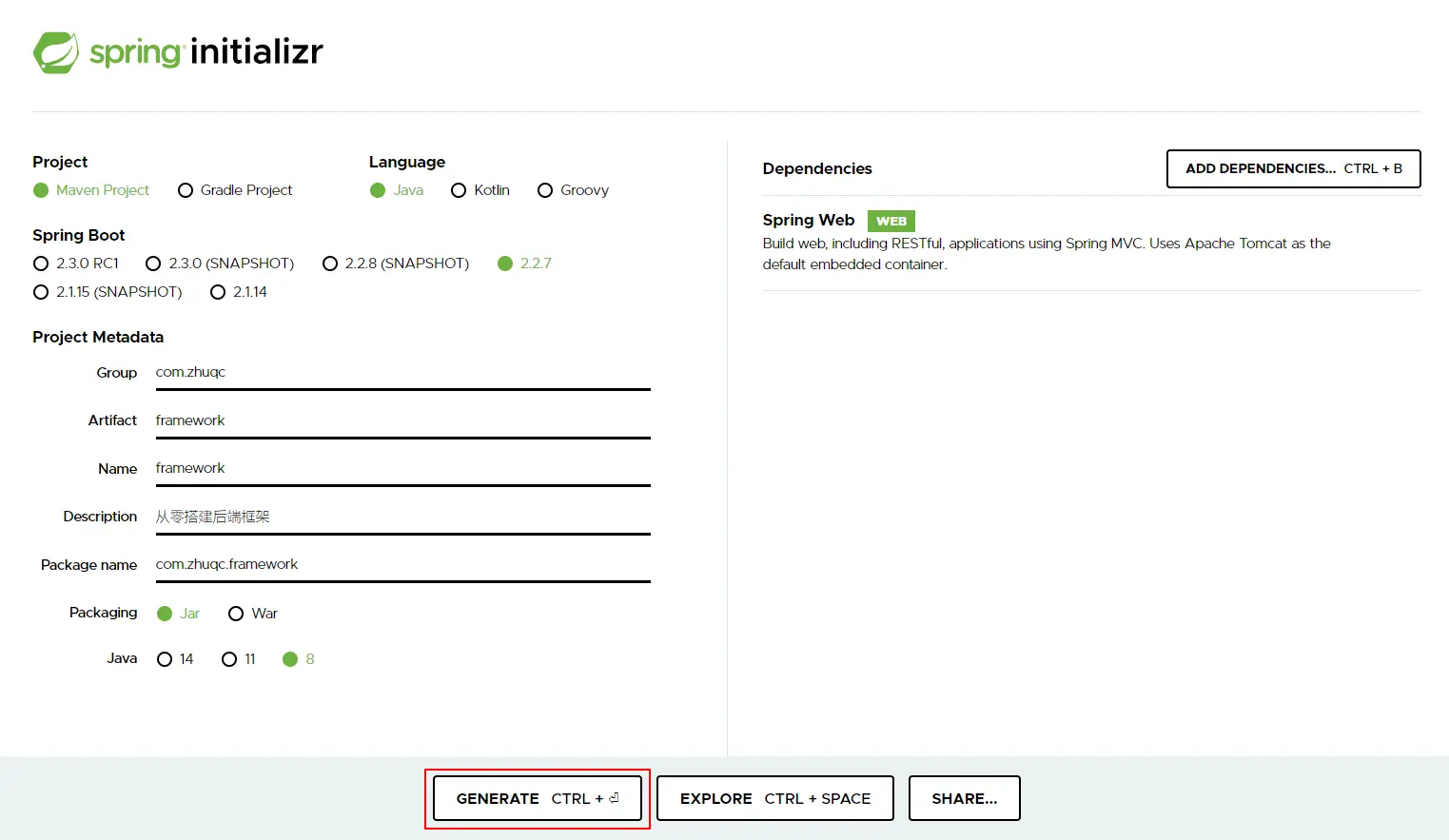Choose Java as the language
Image resolution: width=1449 pixels, height=840 pixels.
(x=397, y=190)
